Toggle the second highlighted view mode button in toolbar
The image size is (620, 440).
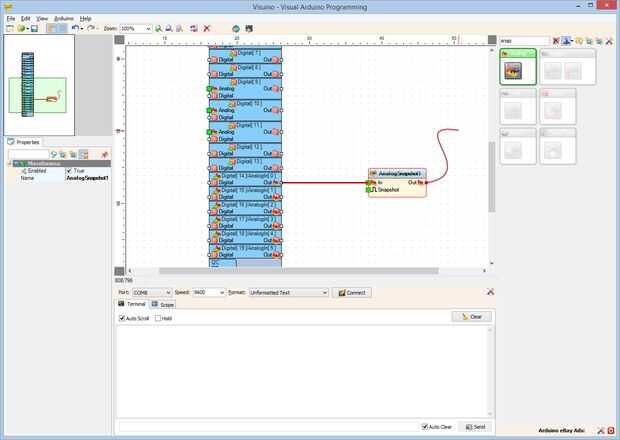[62, 28]
